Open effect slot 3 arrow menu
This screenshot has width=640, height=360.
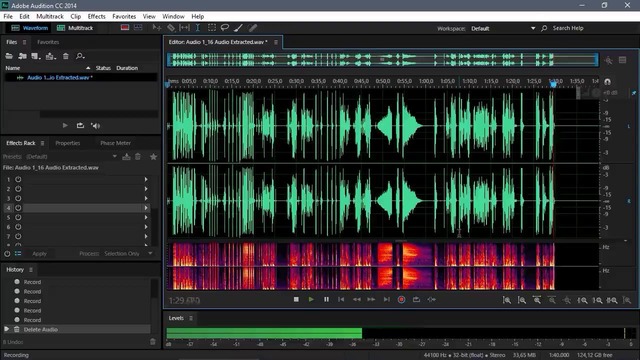tap(146, 198)
